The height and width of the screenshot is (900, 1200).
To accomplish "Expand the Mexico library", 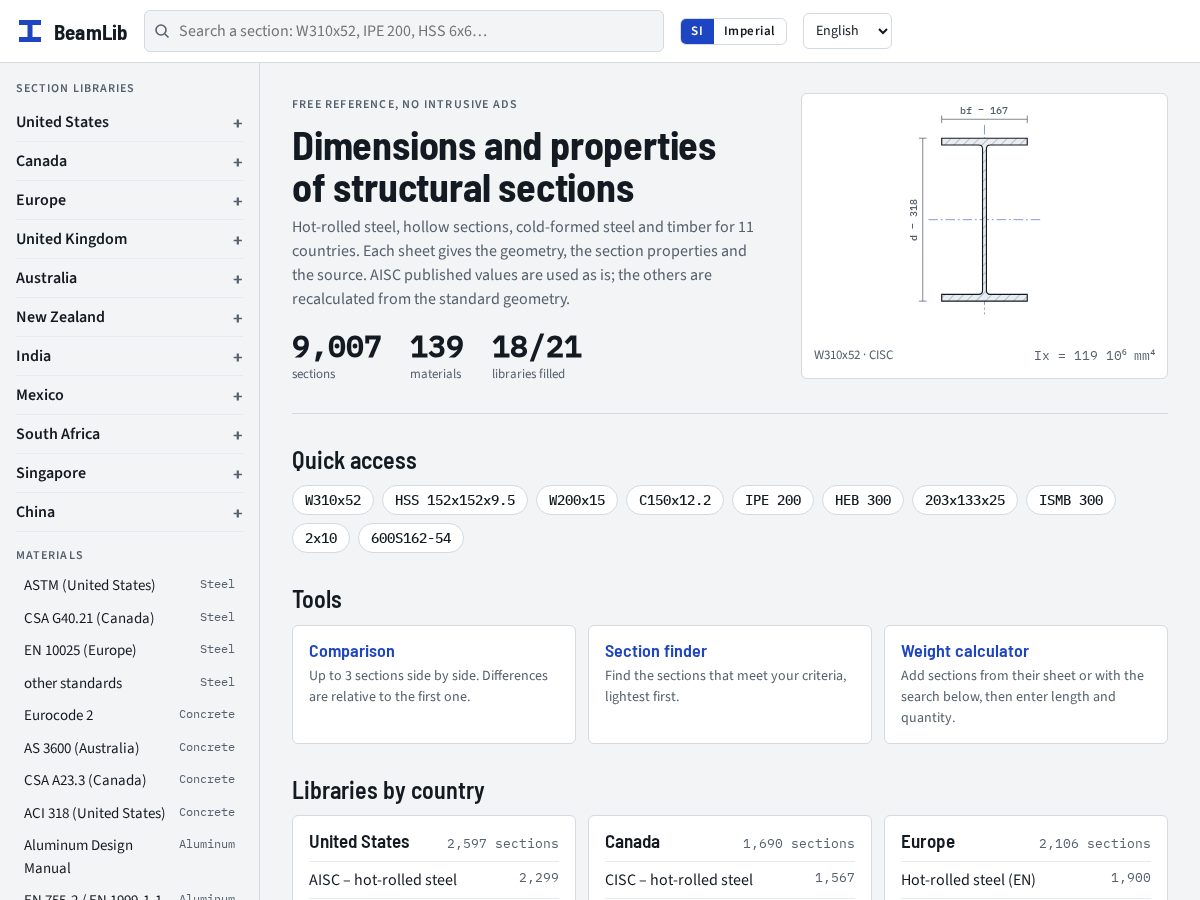I will pyautogui.click(x=130, y=395).
